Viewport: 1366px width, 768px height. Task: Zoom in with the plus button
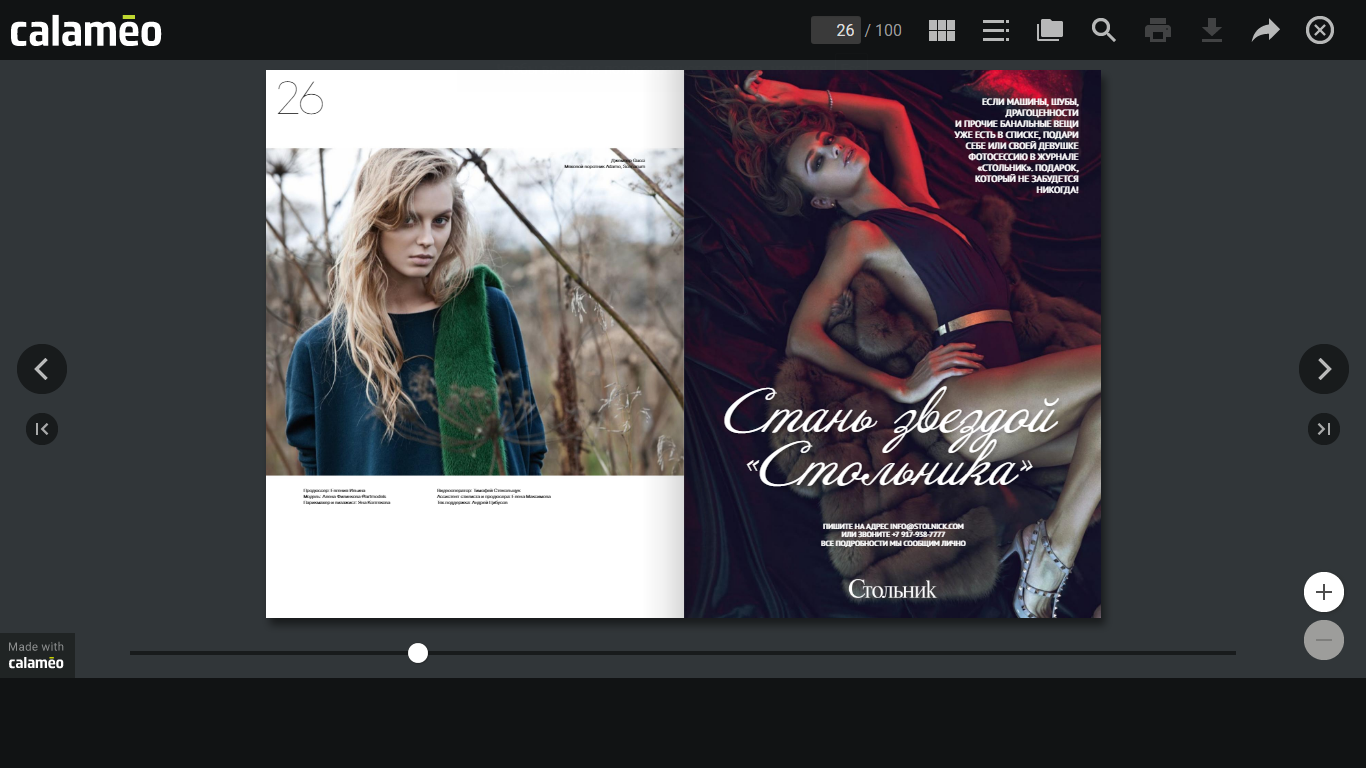[x=1324, y=592]
